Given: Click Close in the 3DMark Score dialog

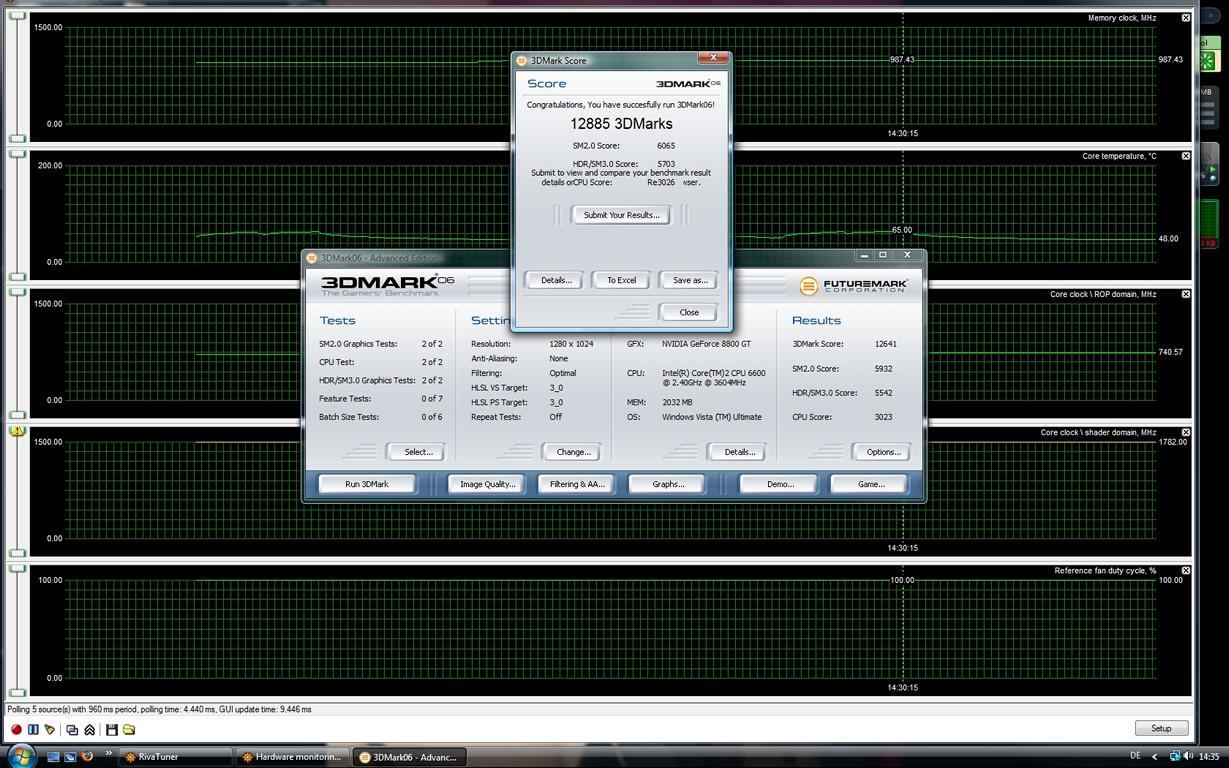Looking at the screenshot, I should click(x=689, y=312).
